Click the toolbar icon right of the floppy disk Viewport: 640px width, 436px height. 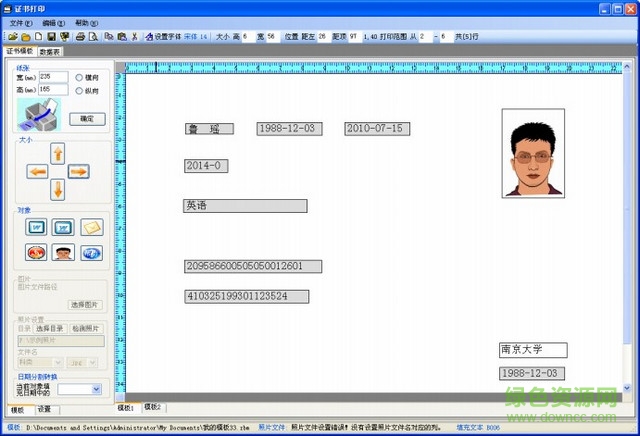coord(64,37)
